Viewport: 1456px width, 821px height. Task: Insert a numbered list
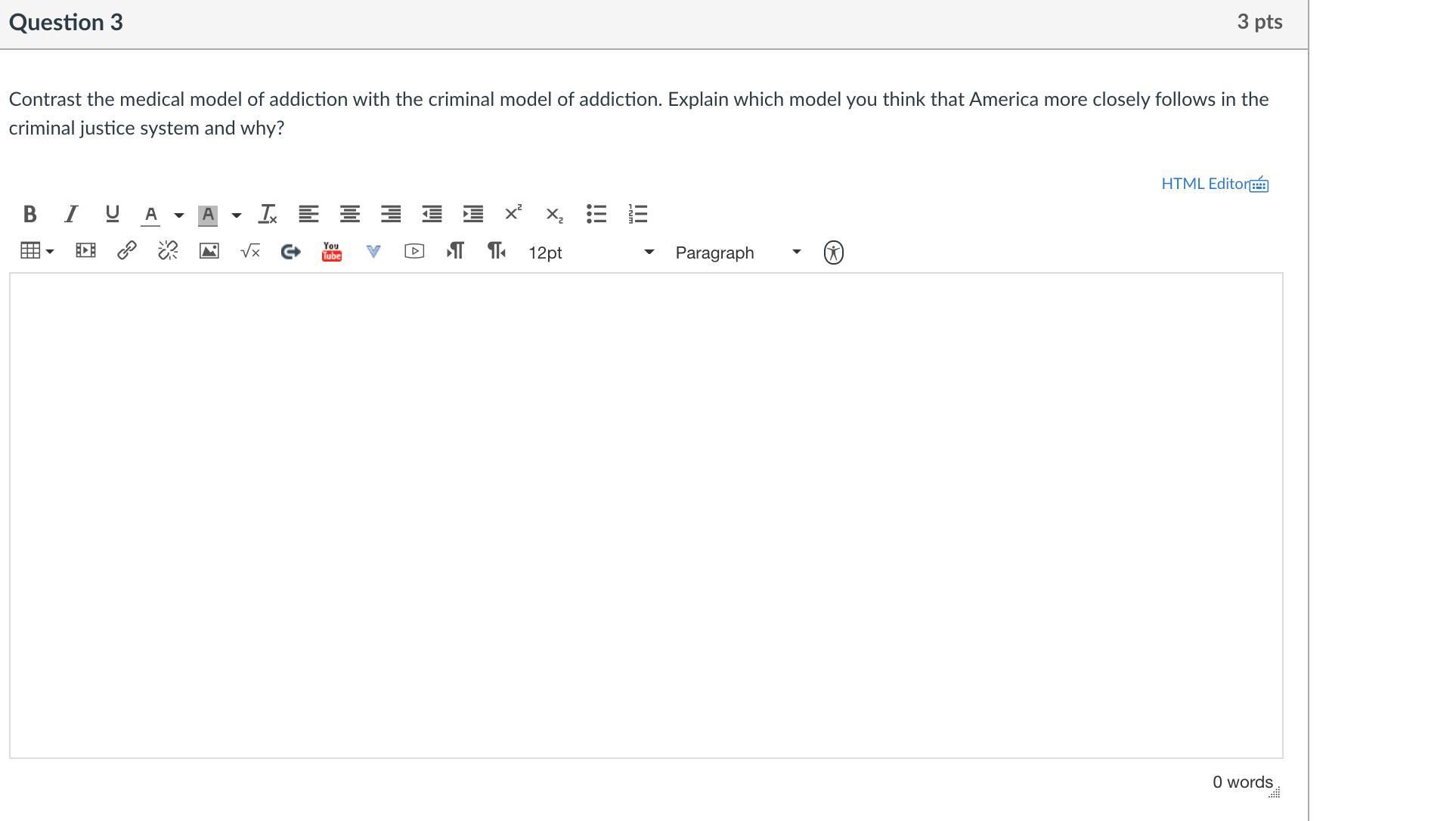637,215
